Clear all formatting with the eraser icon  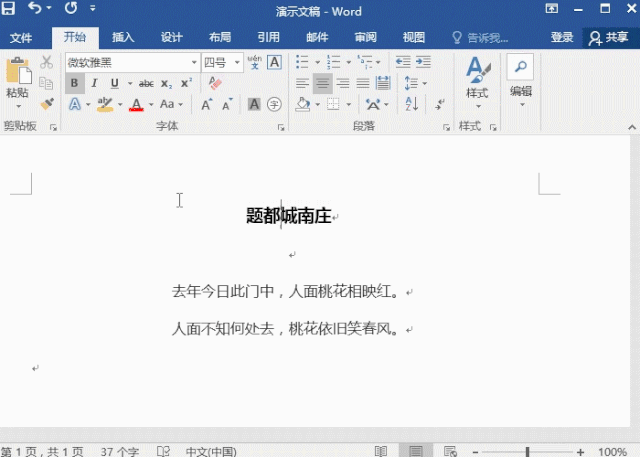[x=215, y=83]
